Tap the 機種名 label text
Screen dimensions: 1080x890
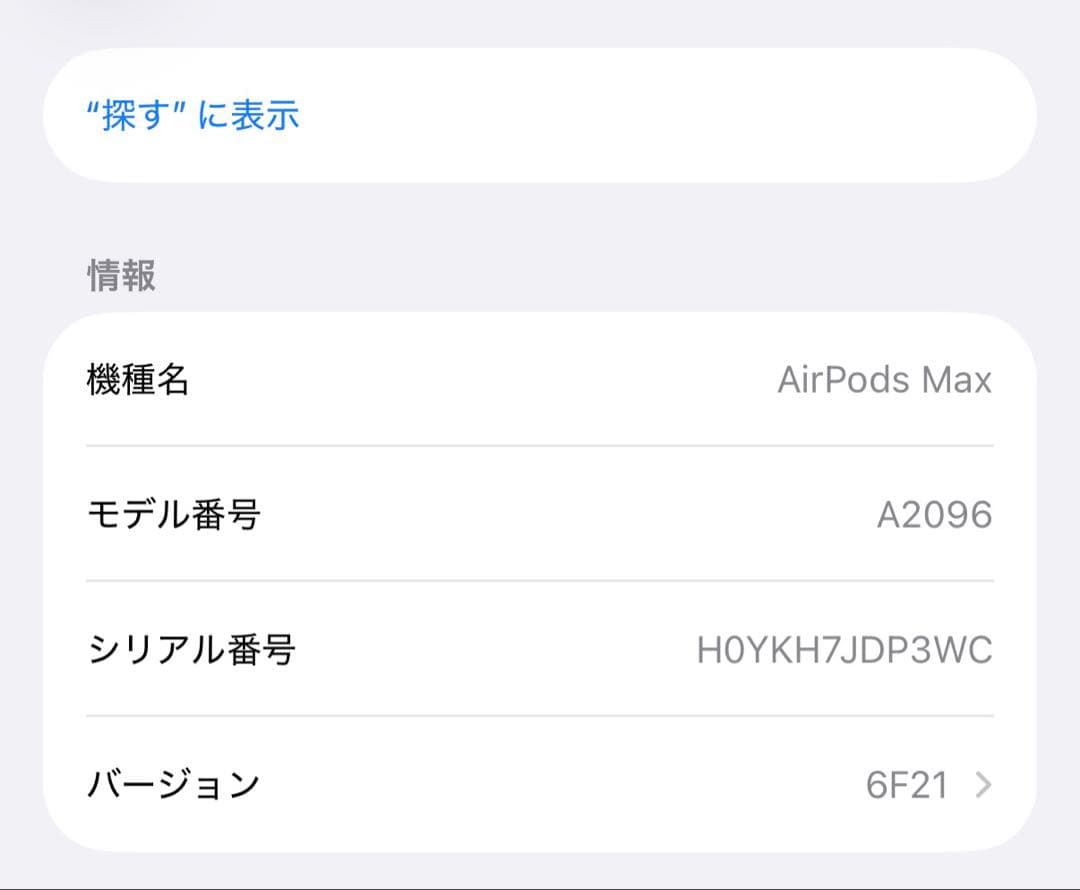coord(138,379)
